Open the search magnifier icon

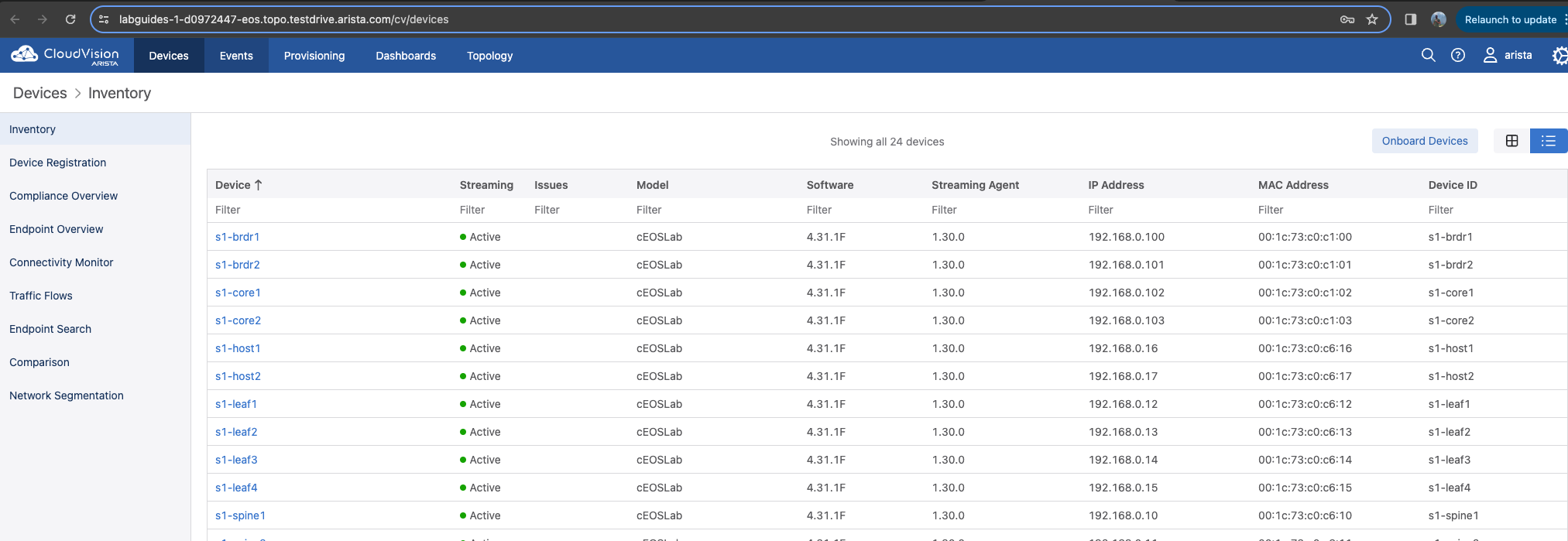[x=1428, y=55]
